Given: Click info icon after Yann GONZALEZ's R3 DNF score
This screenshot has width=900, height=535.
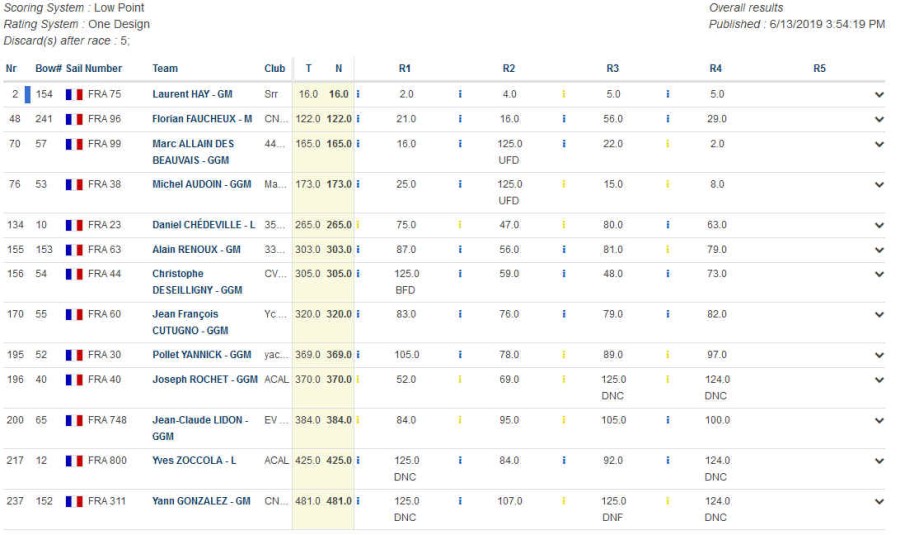Looking at the screenshot, I should pos(667,502).
